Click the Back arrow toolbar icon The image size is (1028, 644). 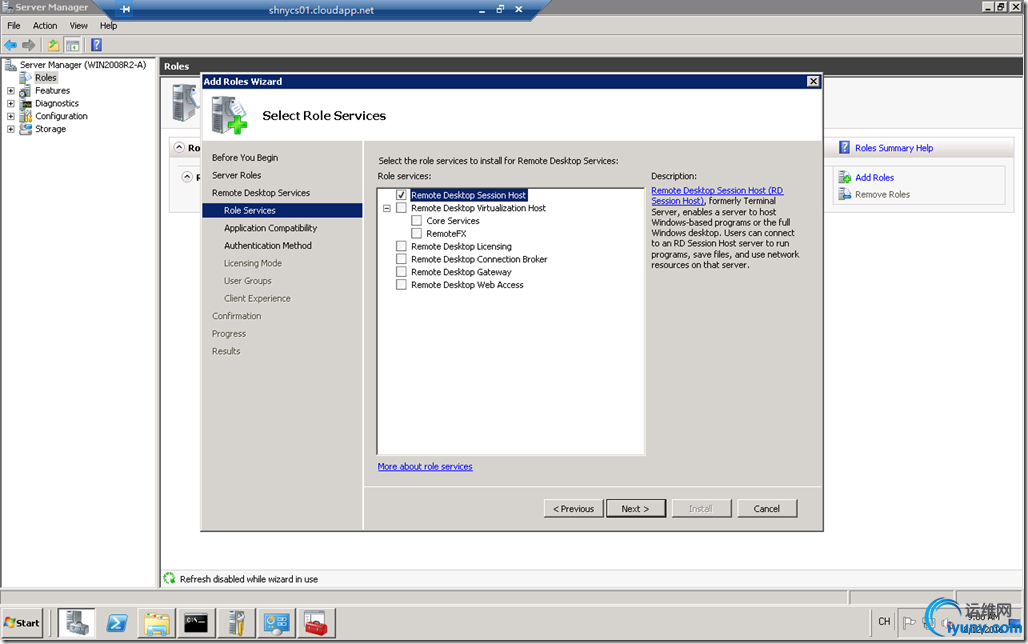pos(10,45)
